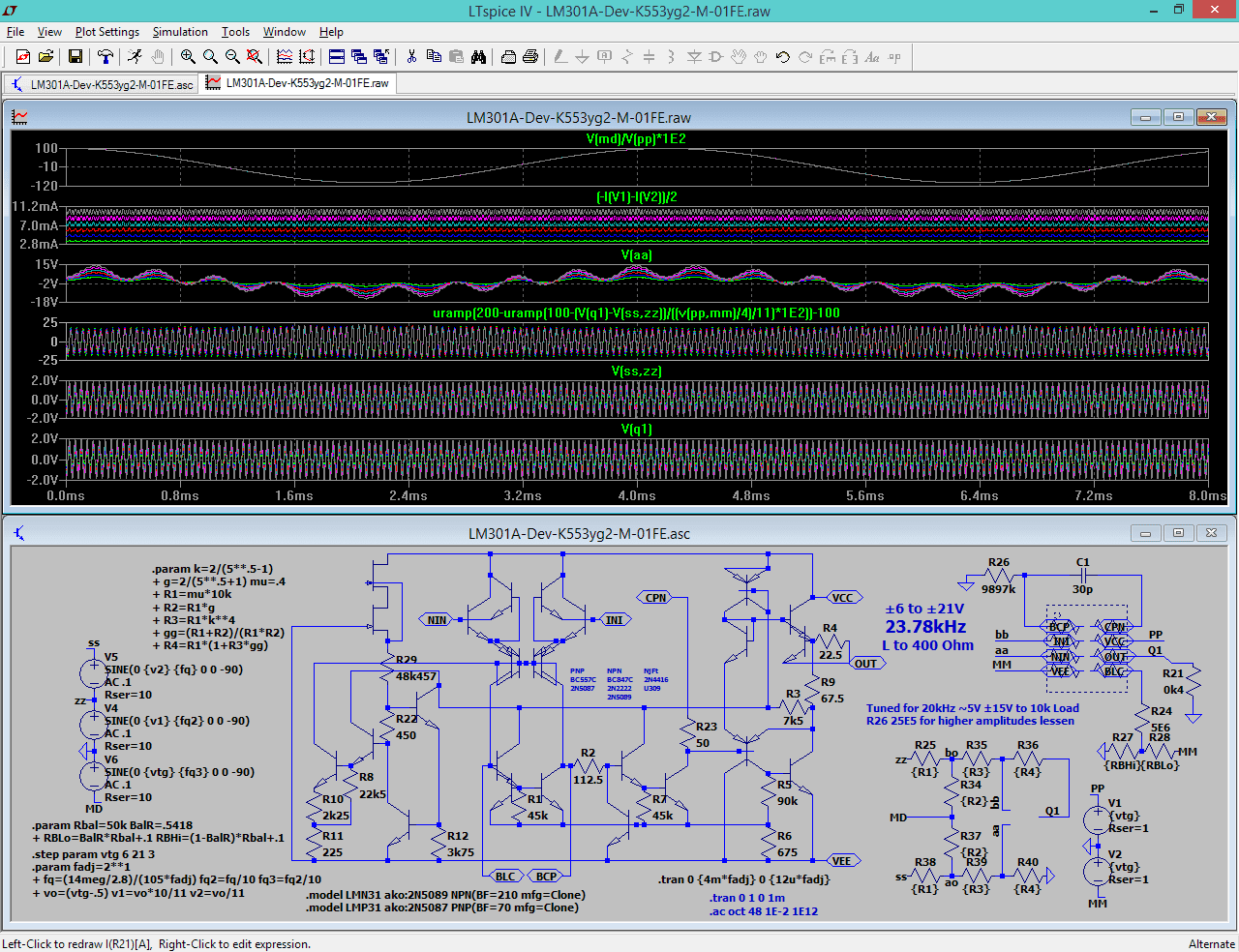The height and width of the screenshot is (952, 1239).
Task: Open the Window menu
Action: click(284, 31)
